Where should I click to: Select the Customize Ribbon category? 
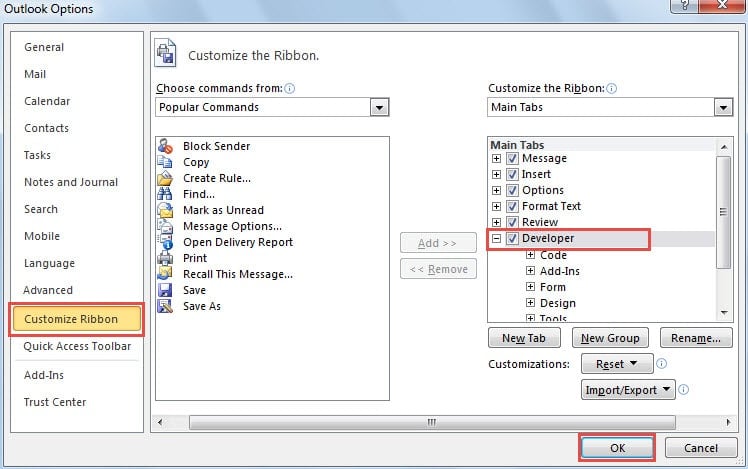pos(76,319)
